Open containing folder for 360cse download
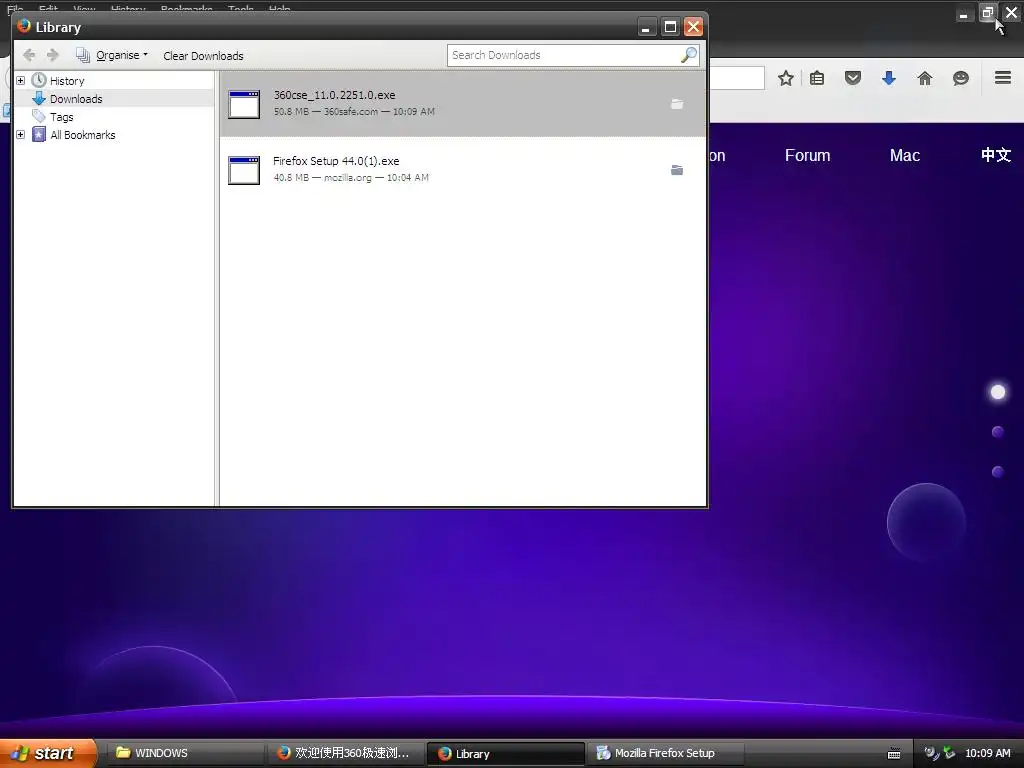The image size is (1024, 768). click(677, 104)
